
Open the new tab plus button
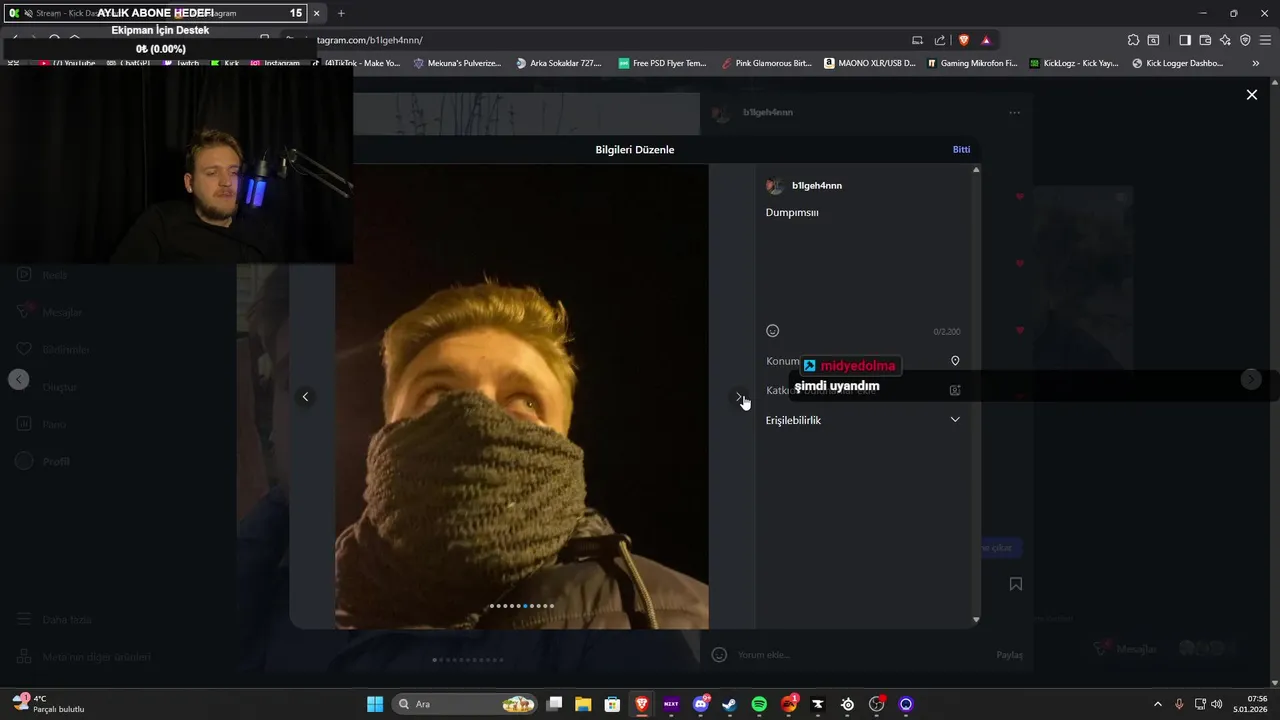(x=341, y=13)
